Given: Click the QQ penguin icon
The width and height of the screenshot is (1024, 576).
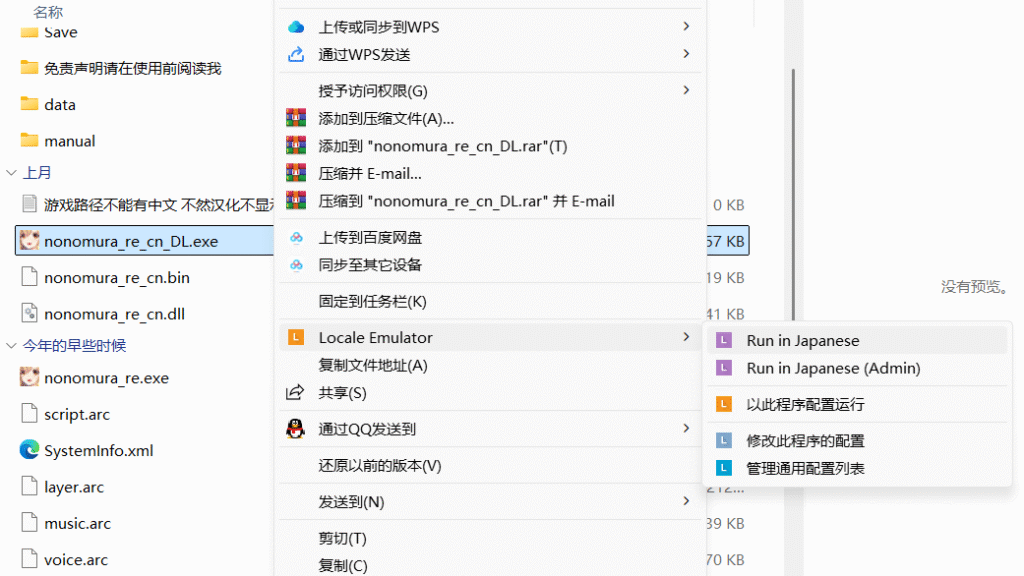Looking at the screenshot, I should point(295,429).
